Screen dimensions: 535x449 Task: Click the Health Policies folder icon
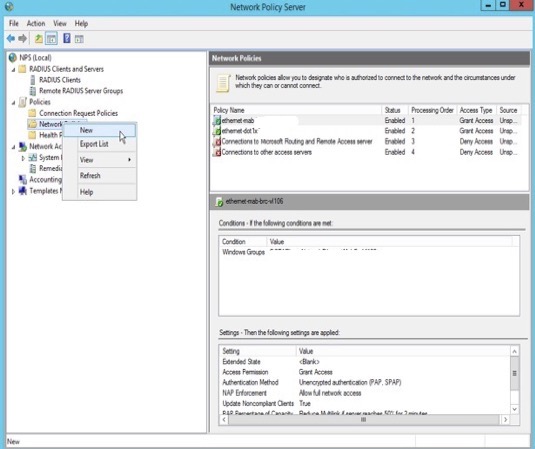pos(32,135)
